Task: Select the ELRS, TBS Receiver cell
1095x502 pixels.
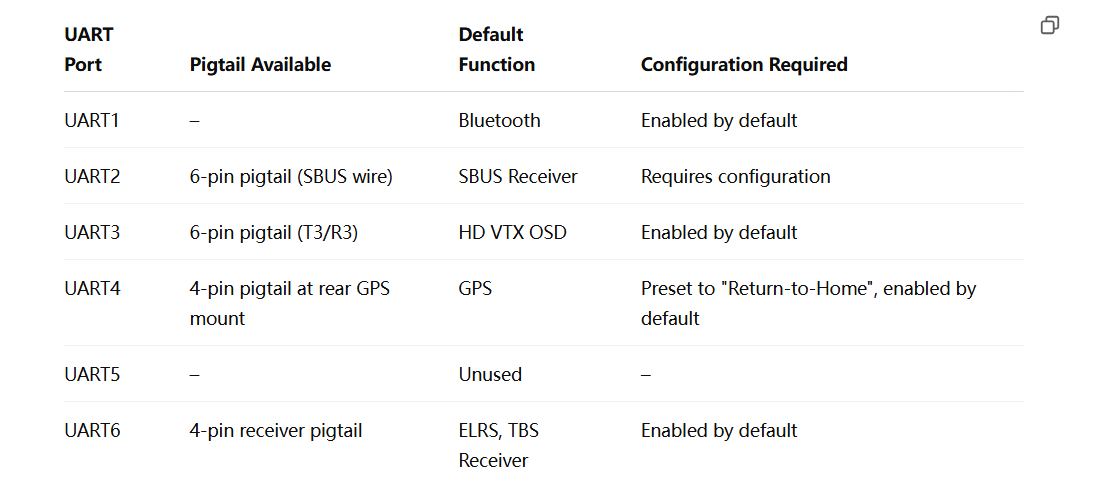Action: [499, 445]
